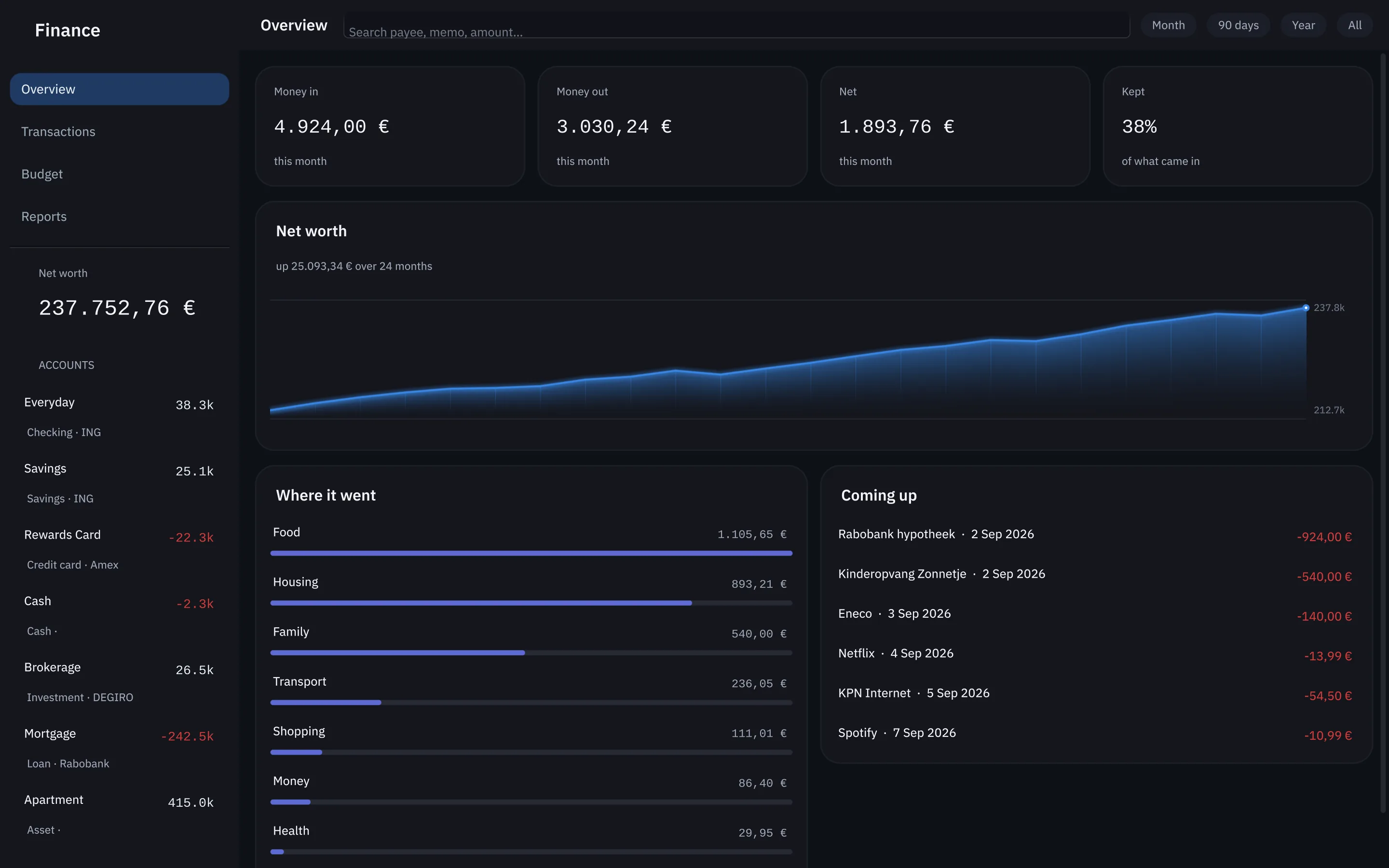The image size is (1389, 868).
Task: Click the sidebar net worth total 237.752,76 €
Action: tap(117, 308)
